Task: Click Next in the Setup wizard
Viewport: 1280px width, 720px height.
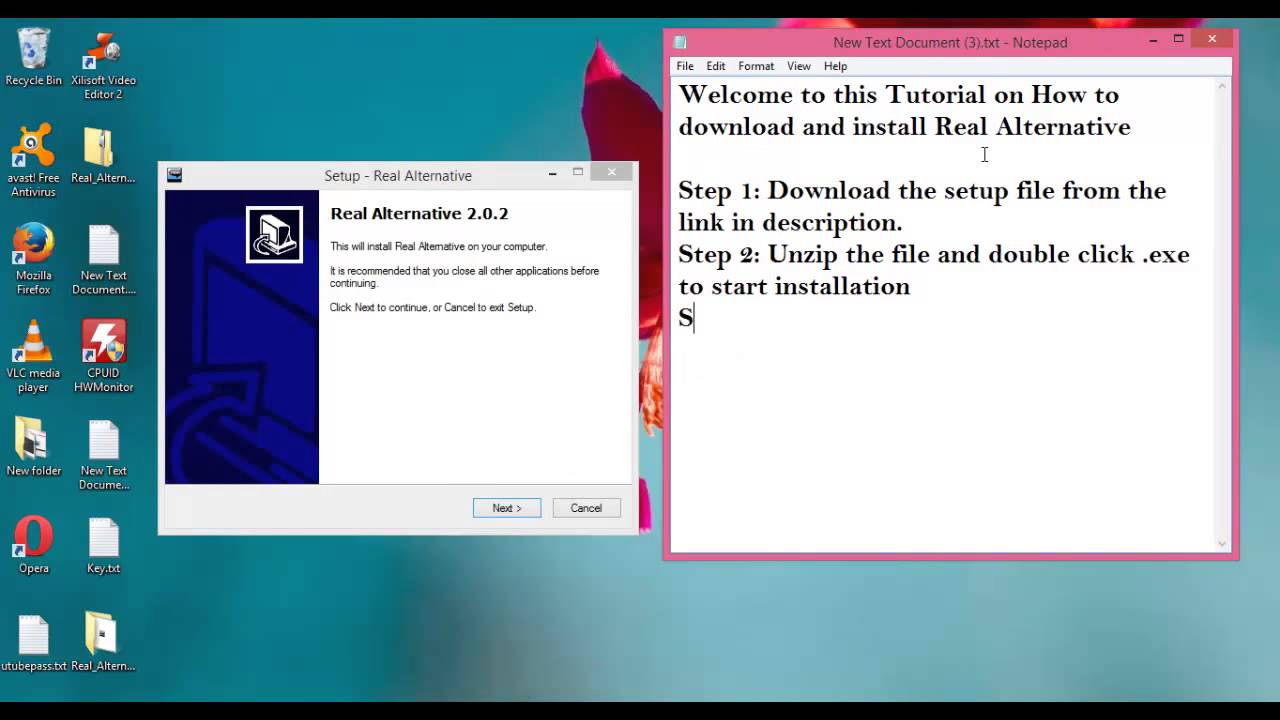Action: click(x=507, y=508)
